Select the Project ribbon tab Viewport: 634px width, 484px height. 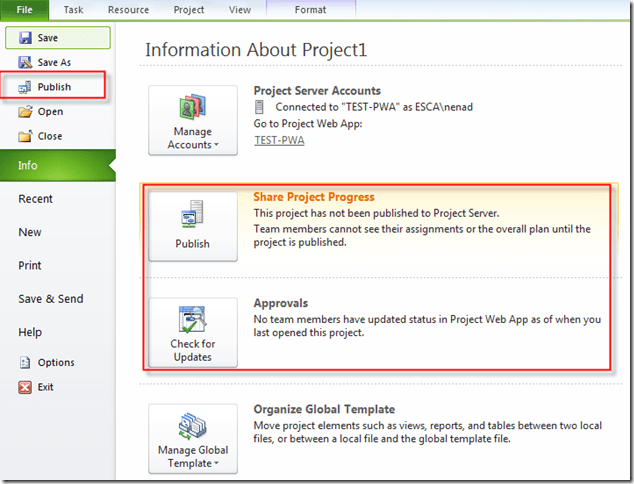pos(188,10)
